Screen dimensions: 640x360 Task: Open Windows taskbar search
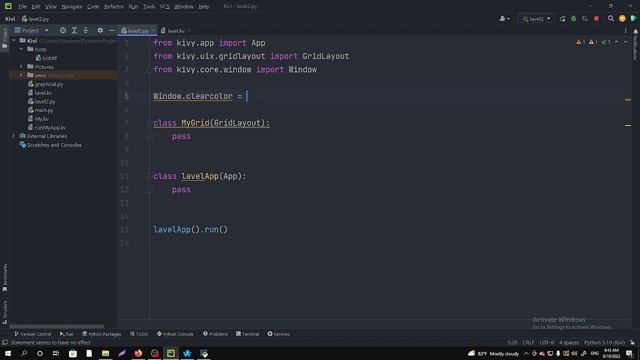tap(24, 353)
